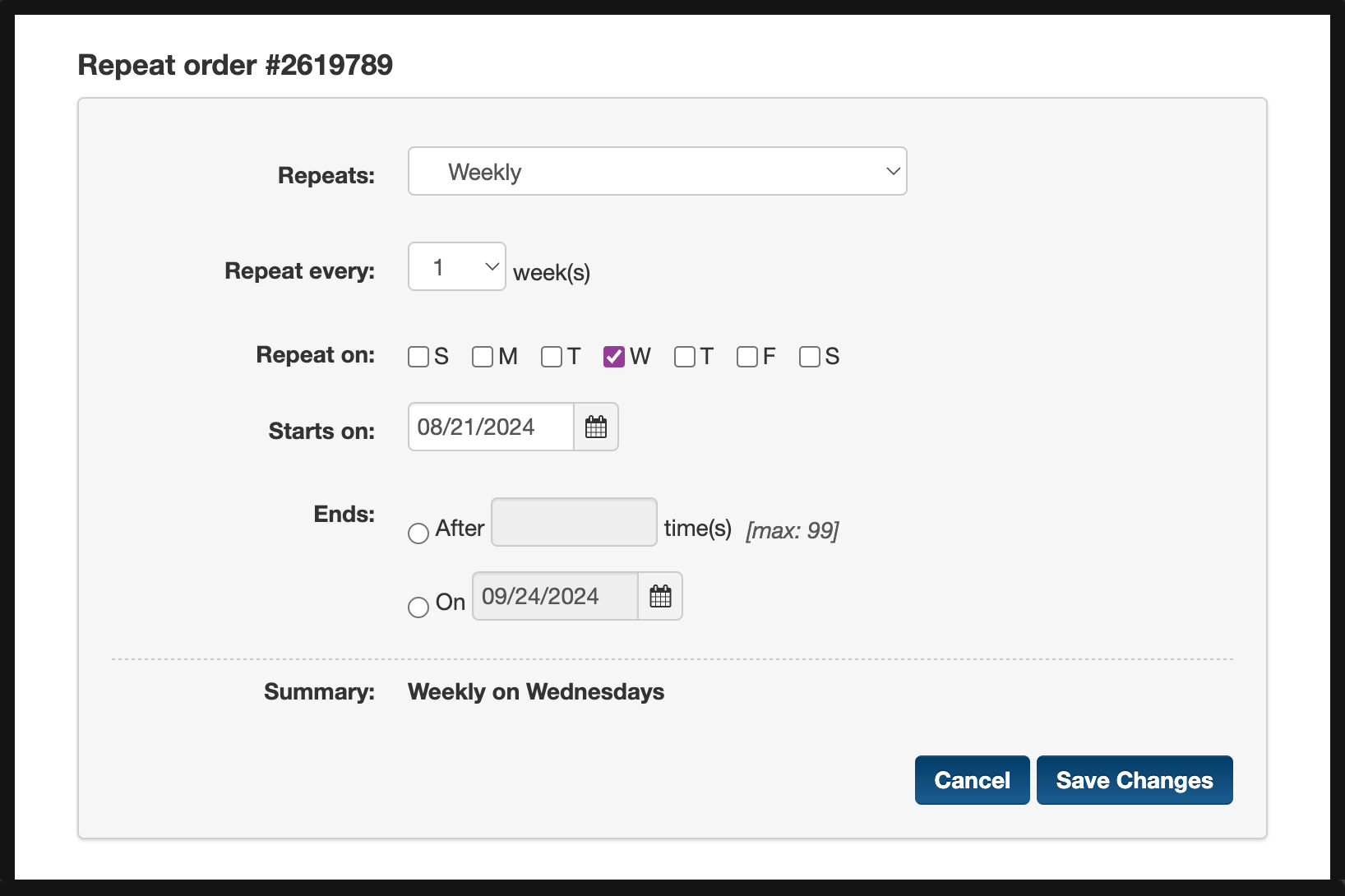Click the end date field showing 09/24/2024
Viewport: 1345px width, 896px height.
[x=554, y=596]
